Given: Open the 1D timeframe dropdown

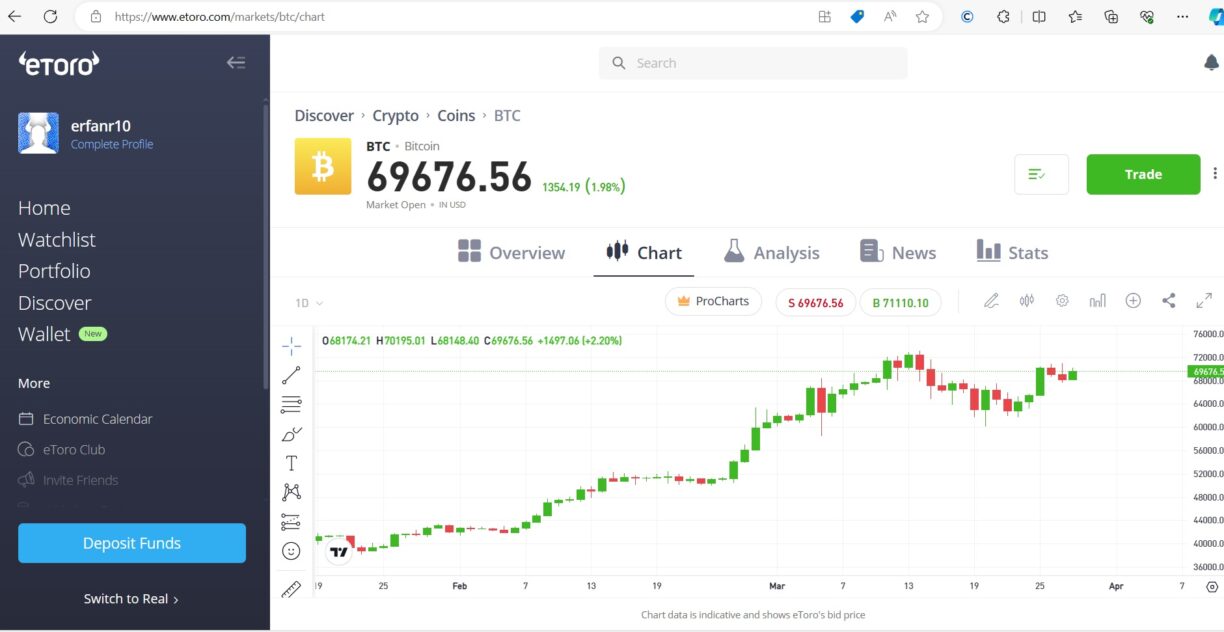Looking at the screenshot, I should 308,302.
